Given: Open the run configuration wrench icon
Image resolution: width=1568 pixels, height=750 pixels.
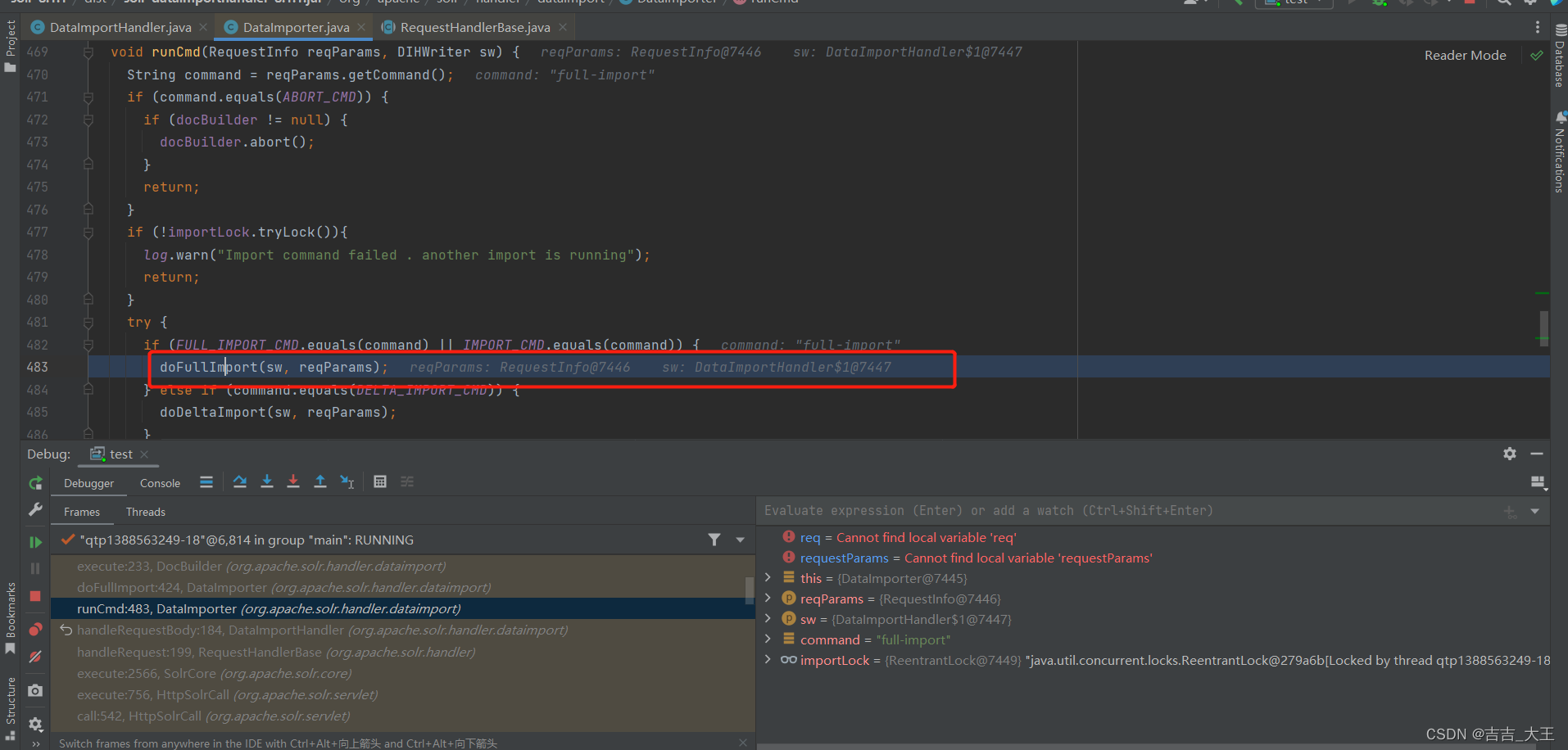Looking at the screenshot, I should pyautogui.click(x=35, y=509).
